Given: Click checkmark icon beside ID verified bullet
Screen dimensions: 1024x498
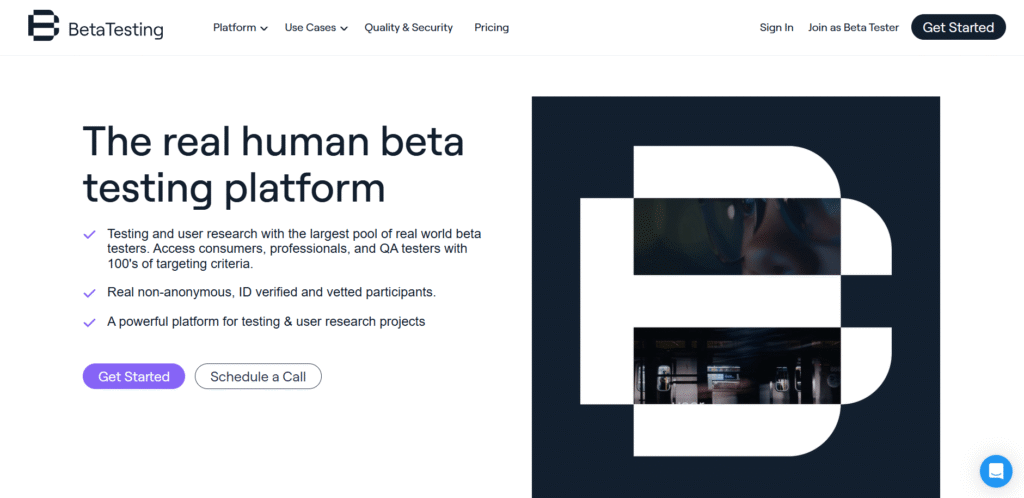Looking at the screenshot, I should 89,293.
